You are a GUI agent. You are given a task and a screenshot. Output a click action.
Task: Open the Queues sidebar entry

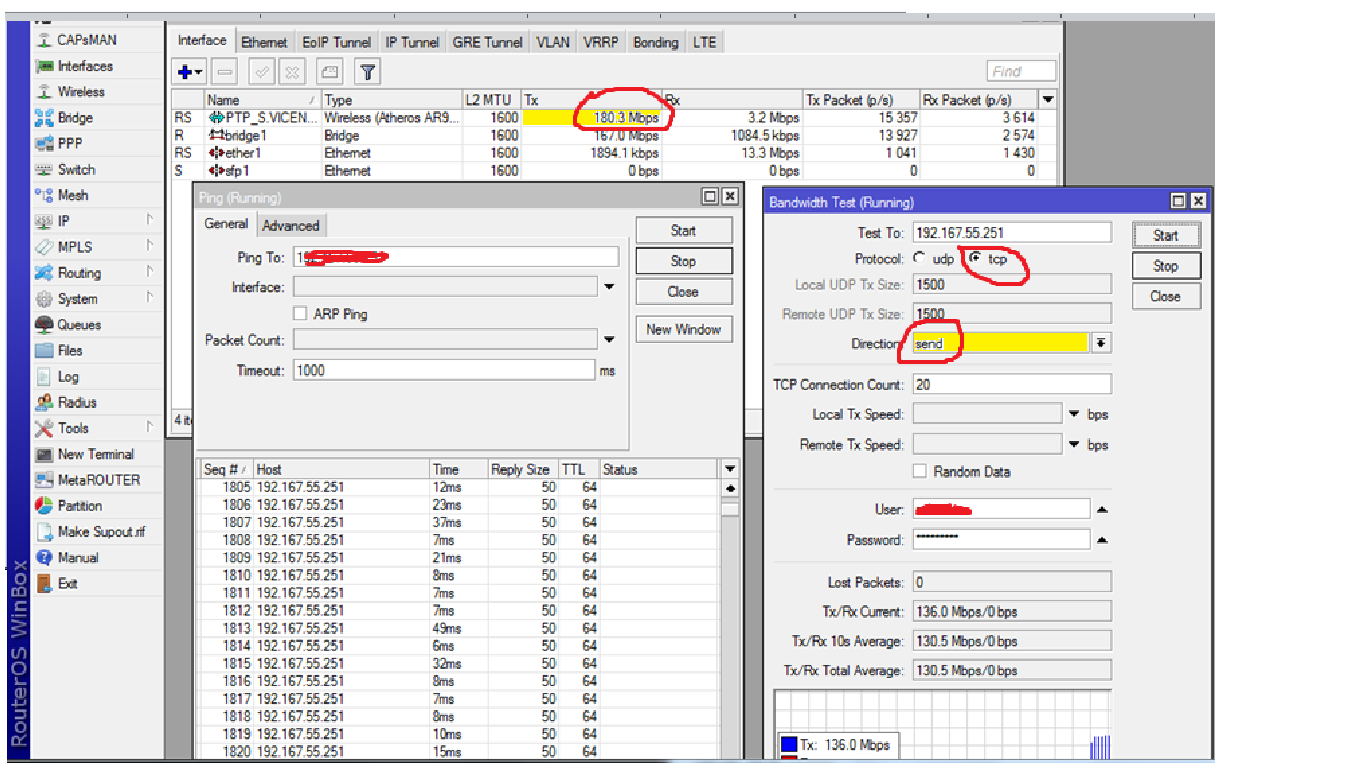coord(79,325)
